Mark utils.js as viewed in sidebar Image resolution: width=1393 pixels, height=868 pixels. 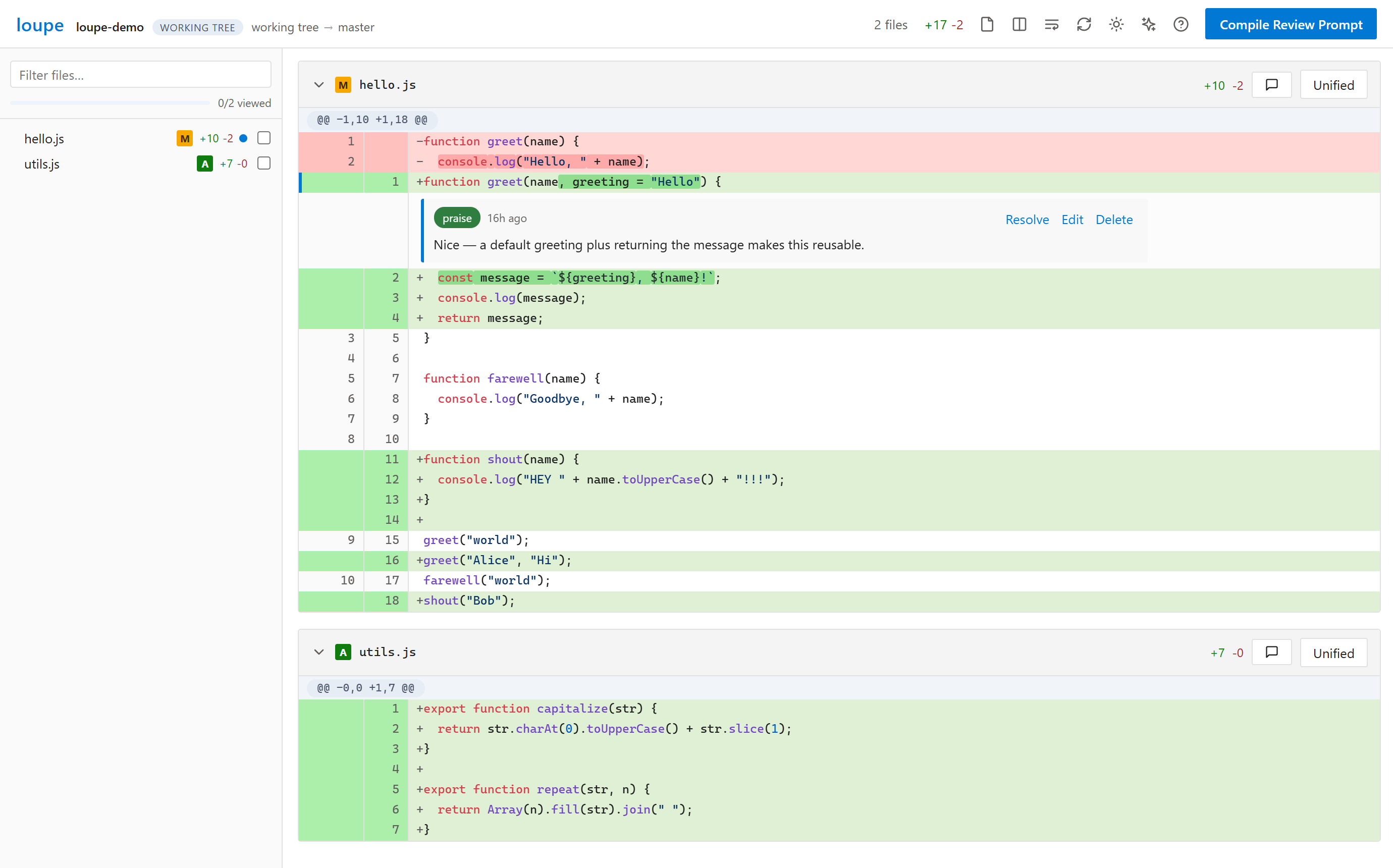pyautogui.click(x=263, y=164)
